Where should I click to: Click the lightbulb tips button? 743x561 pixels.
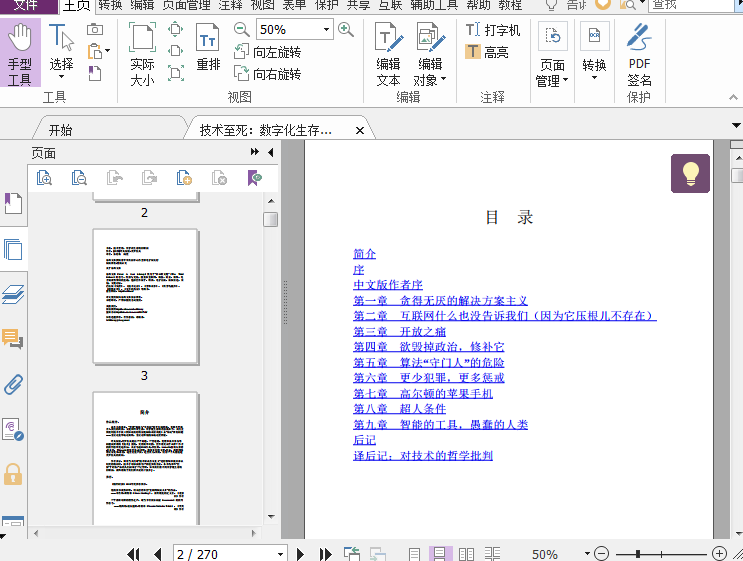click(x=690, y=173)
